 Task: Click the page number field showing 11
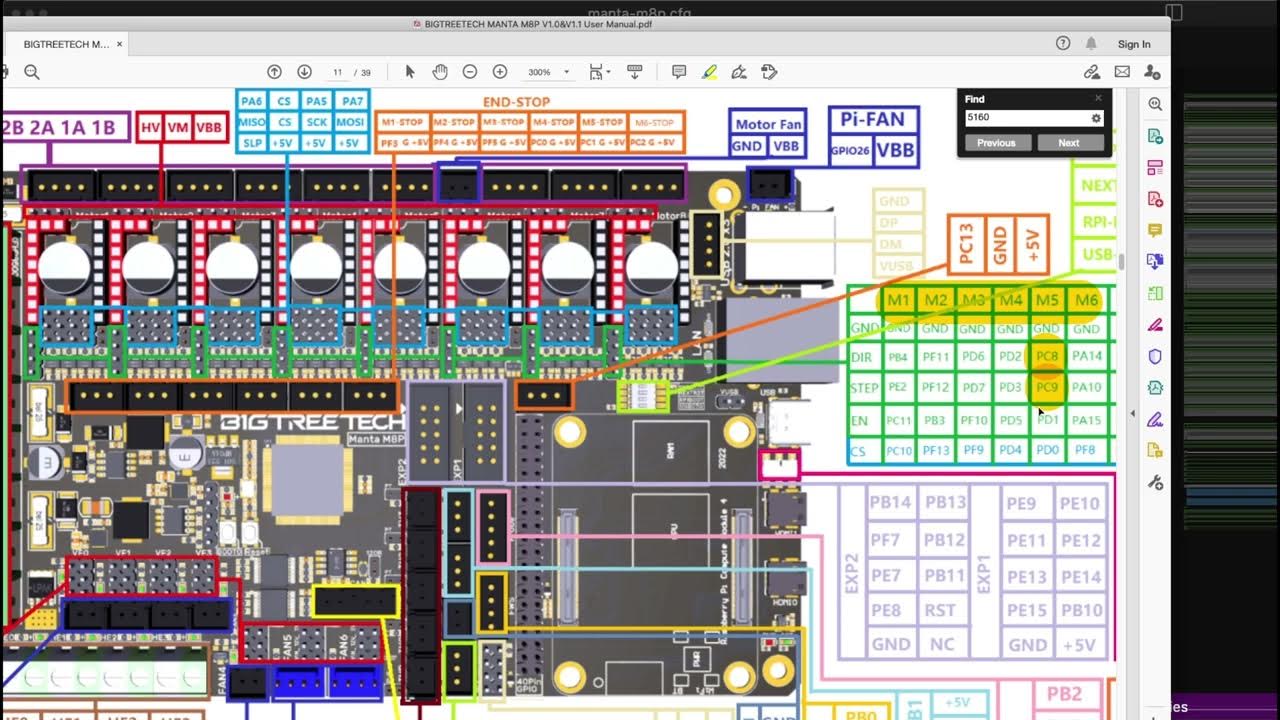(338, 72)
